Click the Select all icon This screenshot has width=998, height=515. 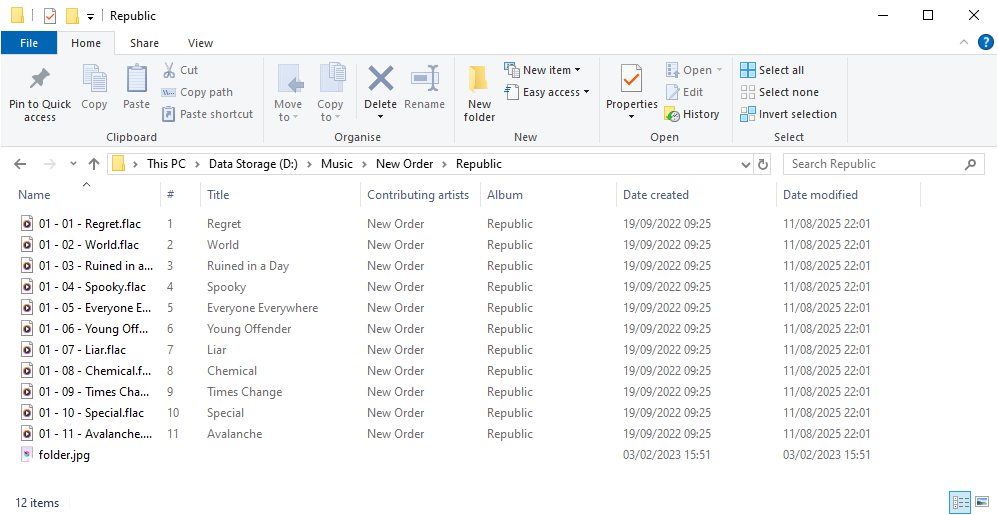coord(748,70)
